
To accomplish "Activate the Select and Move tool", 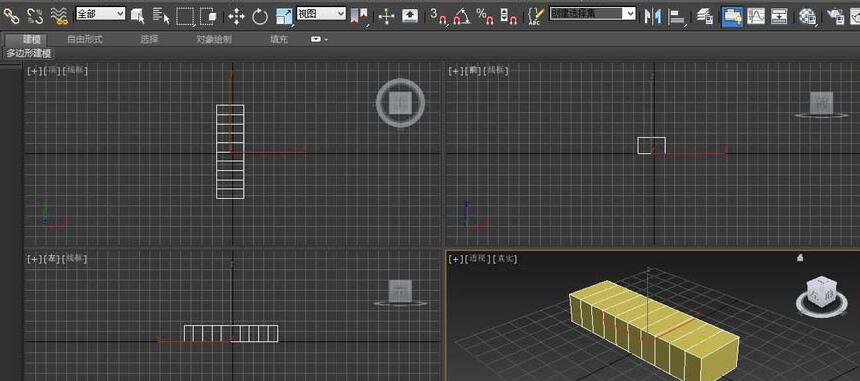I will 236,17.
